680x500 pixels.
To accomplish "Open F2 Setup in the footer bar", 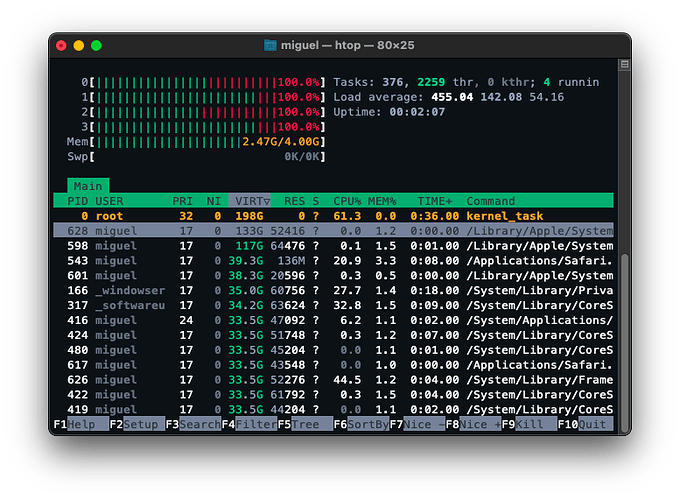I will pos(137,424).
